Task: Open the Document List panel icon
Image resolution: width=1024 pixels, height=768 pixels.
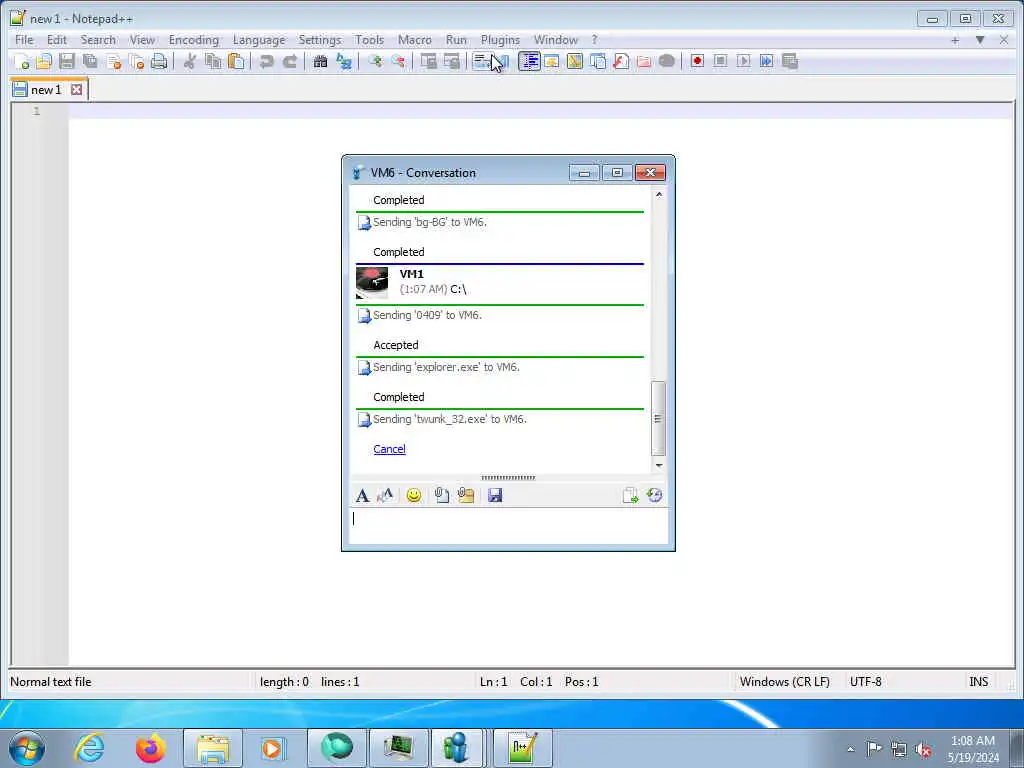Action: tap(598, 61)
